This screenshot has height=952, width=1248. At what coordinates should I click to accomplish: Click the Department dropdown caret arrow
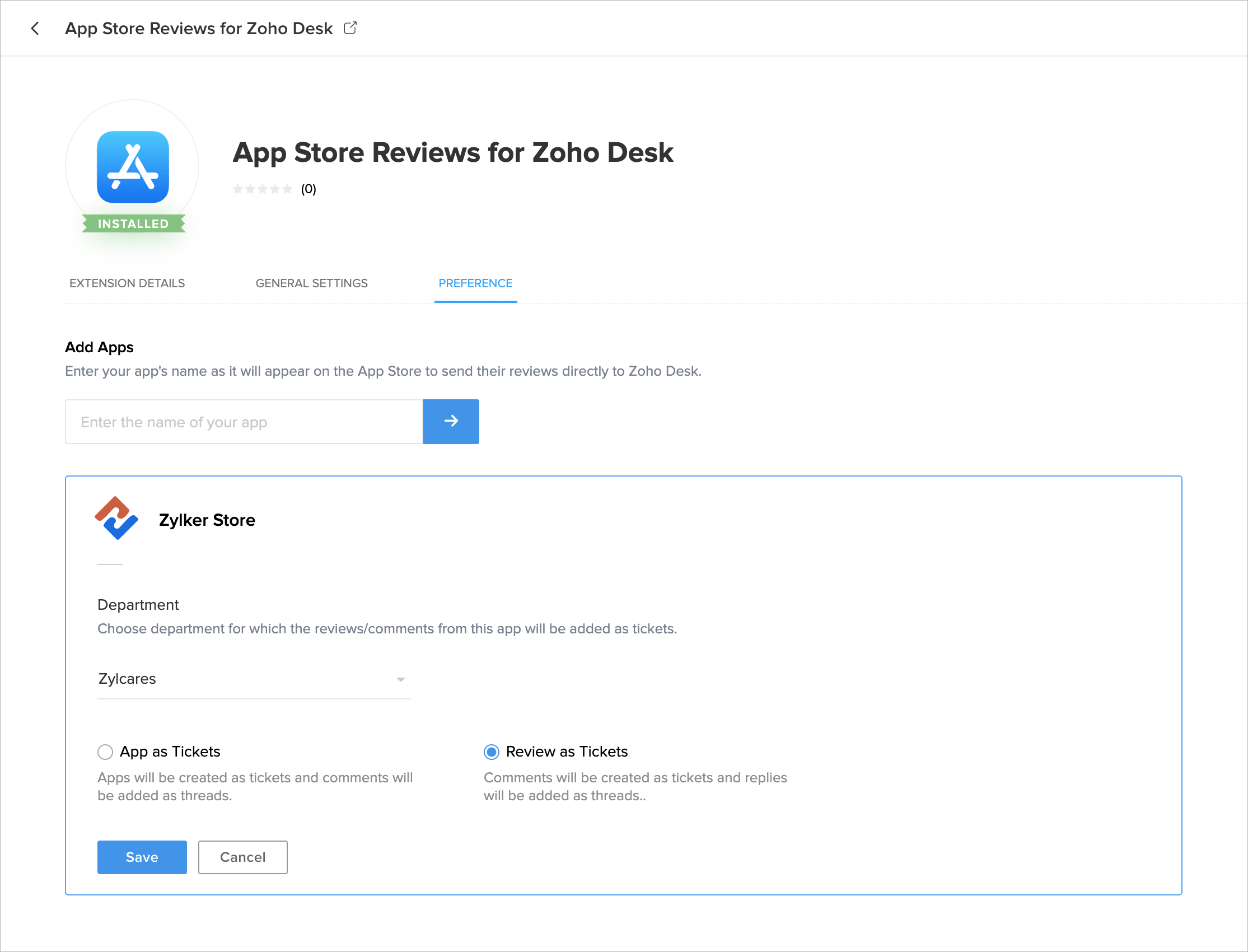(x=400, y=679)
